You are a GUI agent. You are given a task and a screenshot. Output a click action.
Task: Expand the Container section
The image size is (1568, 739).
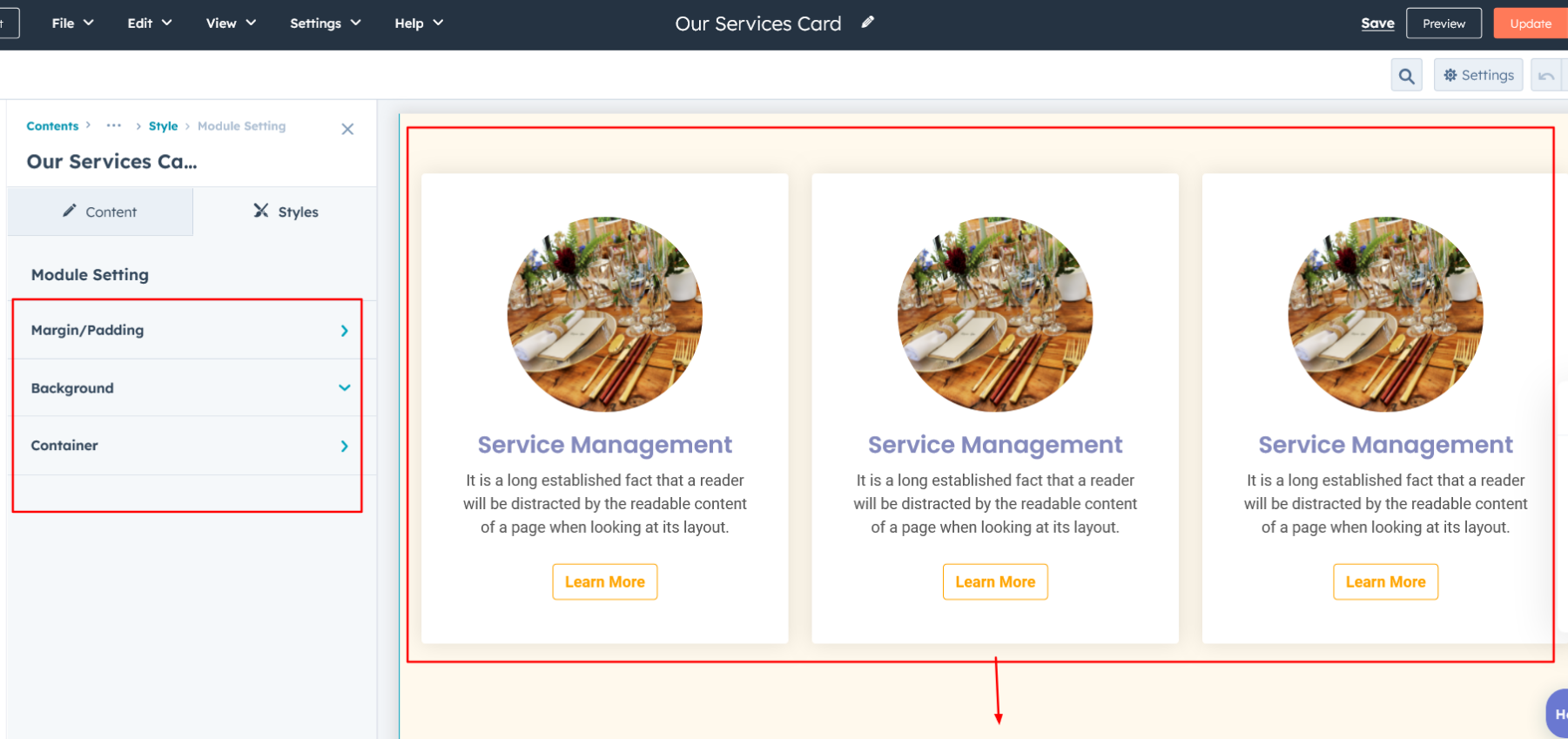point(187,446)
